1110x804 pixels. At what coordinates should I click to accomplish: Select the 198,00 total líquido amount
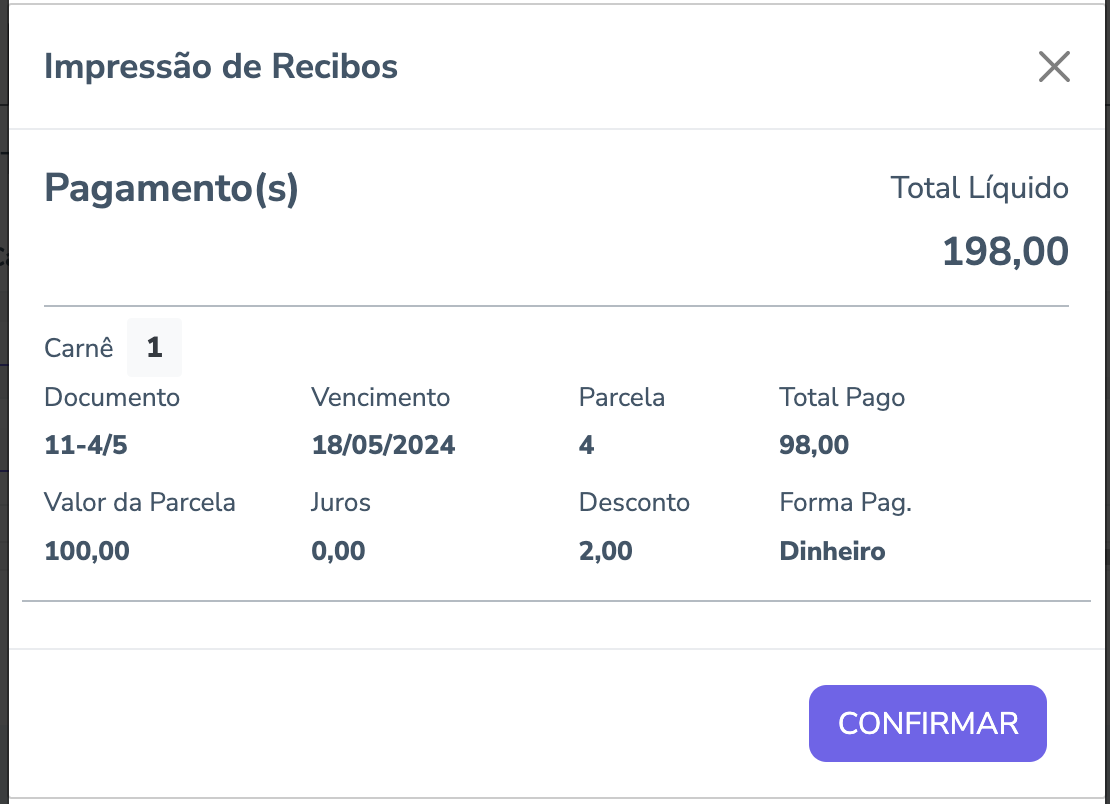click(x=1005, y=252)
